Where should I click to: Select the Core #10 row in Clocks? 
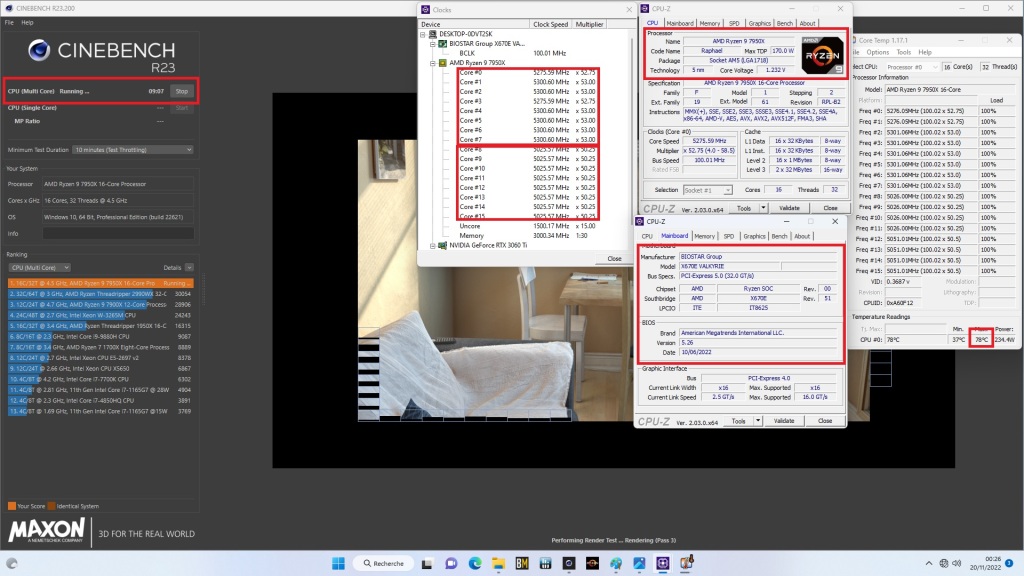(527, 168)
